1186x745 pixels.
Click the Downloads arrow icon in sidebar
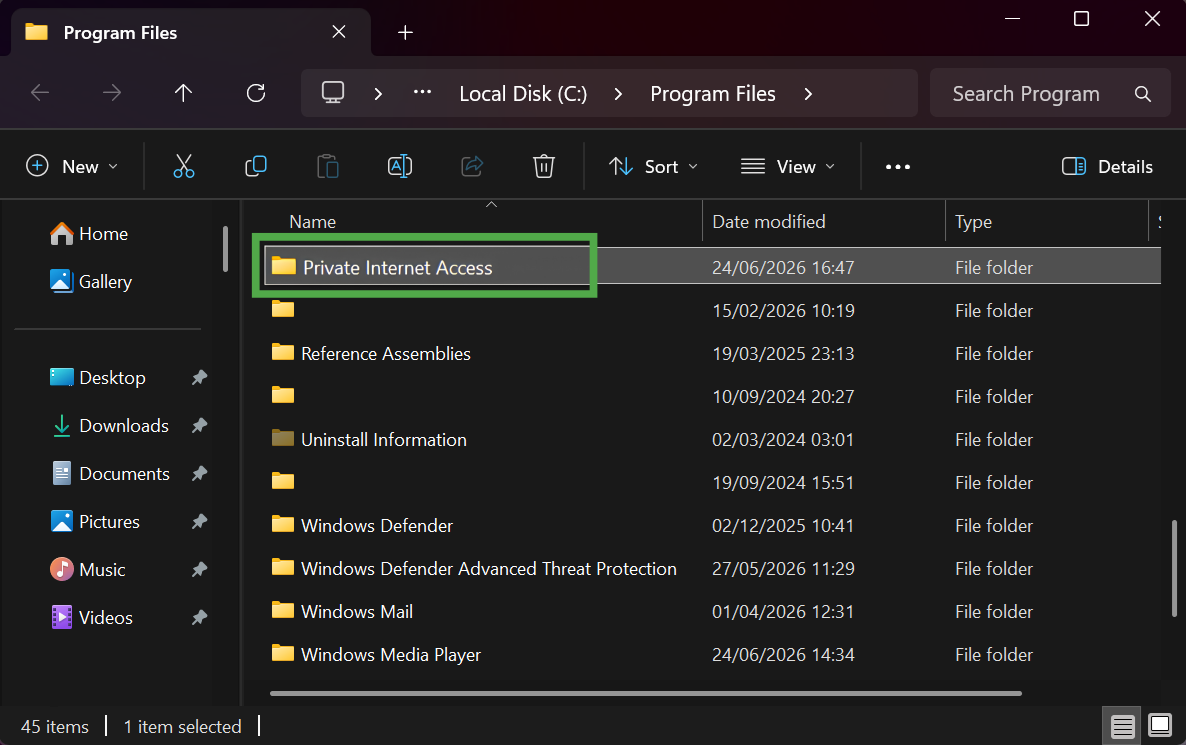pos(61,426)
